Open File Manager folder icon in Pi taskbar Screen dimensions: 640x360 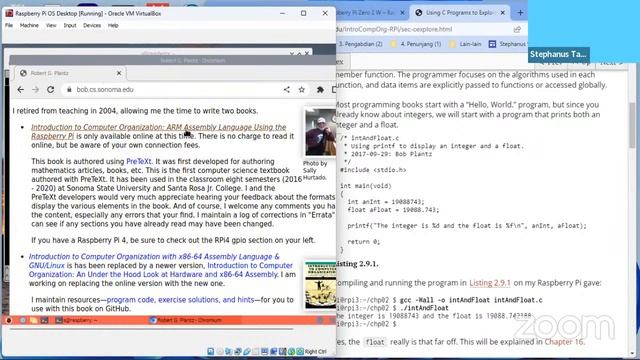tap(33, 320)
